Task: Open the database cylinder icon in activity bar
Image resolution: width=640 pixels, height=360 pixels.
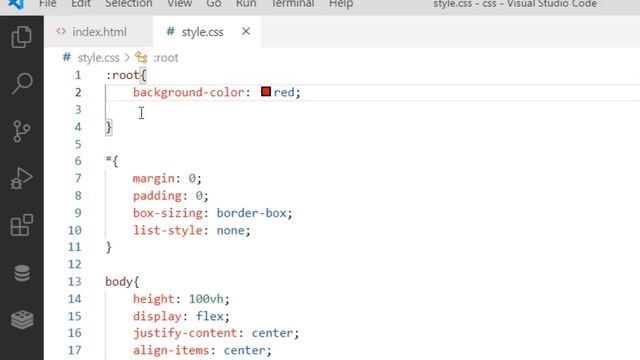Action: click(x=22, y=273)
